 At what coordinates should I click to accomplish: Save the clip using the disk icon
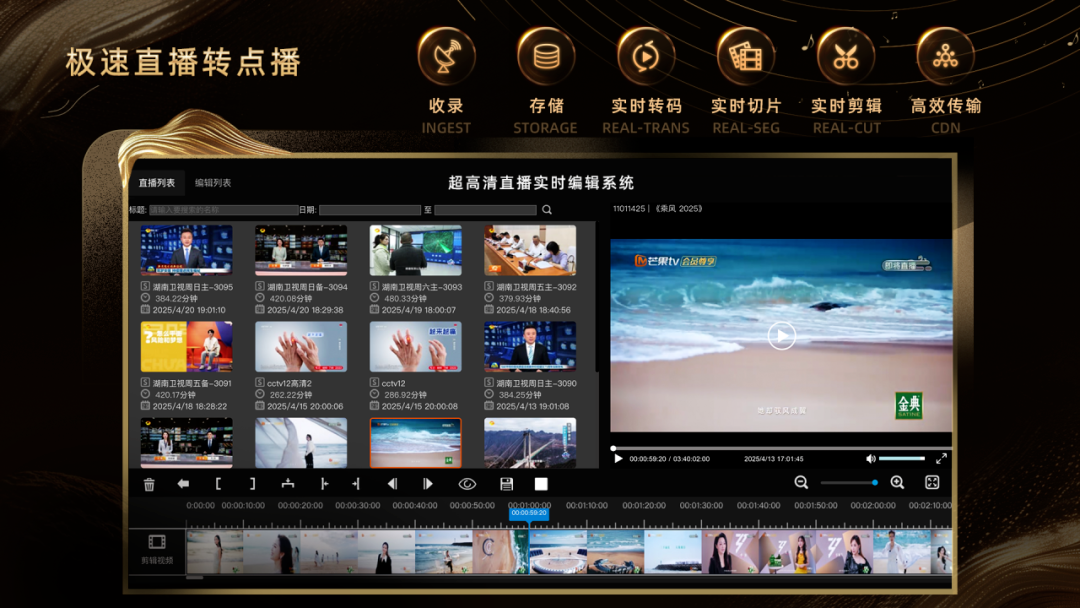point(505,483)
